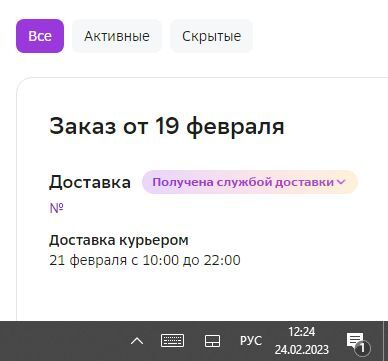Screen dimensions: 388x361
Task: Show hidden tray icons with the chevron arrow
Action: click(137, 341)
